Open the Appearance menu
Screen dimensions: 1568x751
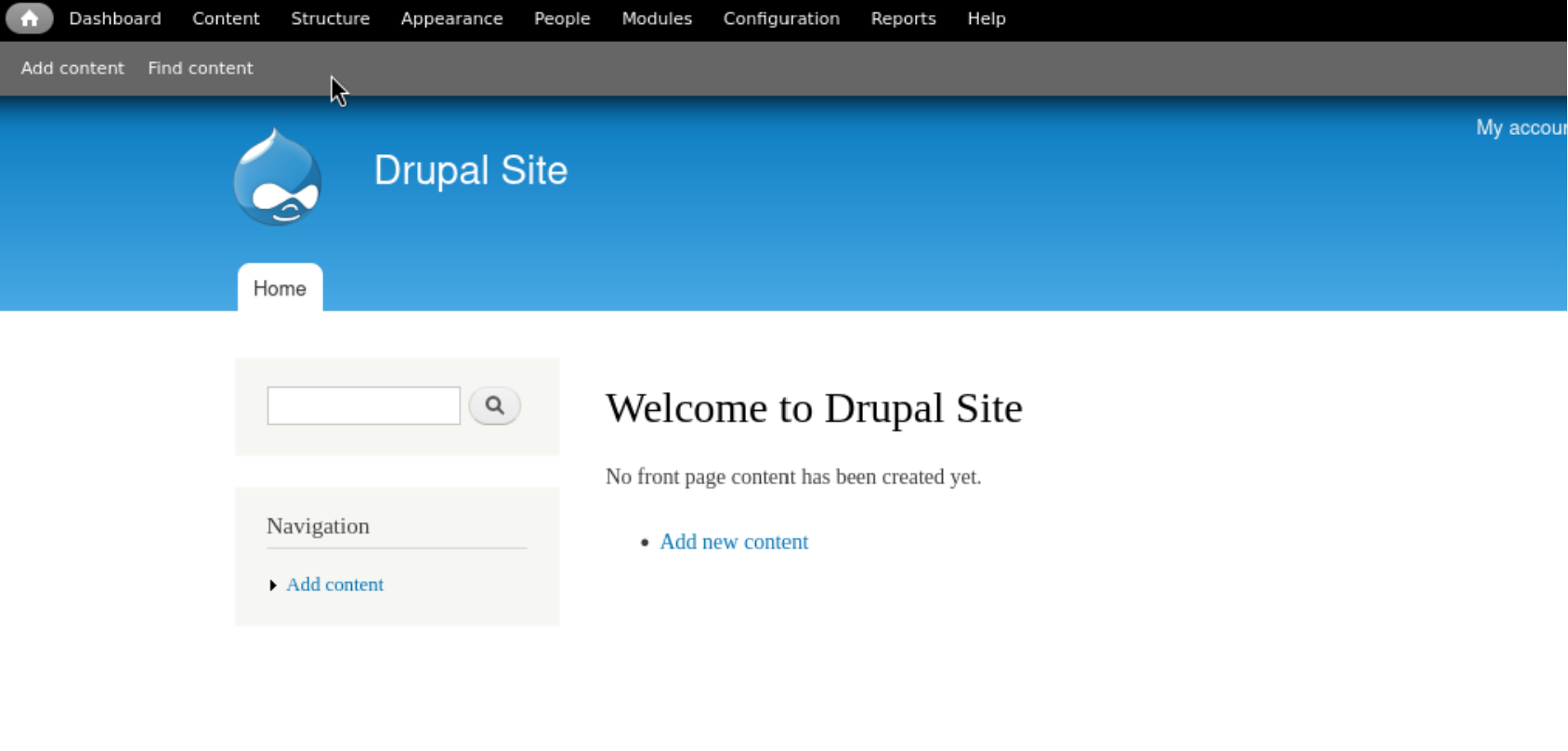click(451, 19)
